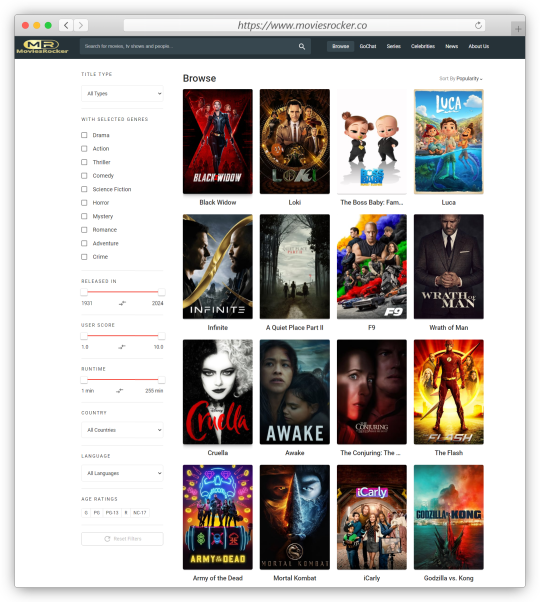Select the G age rating
This screenshot has width=540, height=602.
click(86, 513)
